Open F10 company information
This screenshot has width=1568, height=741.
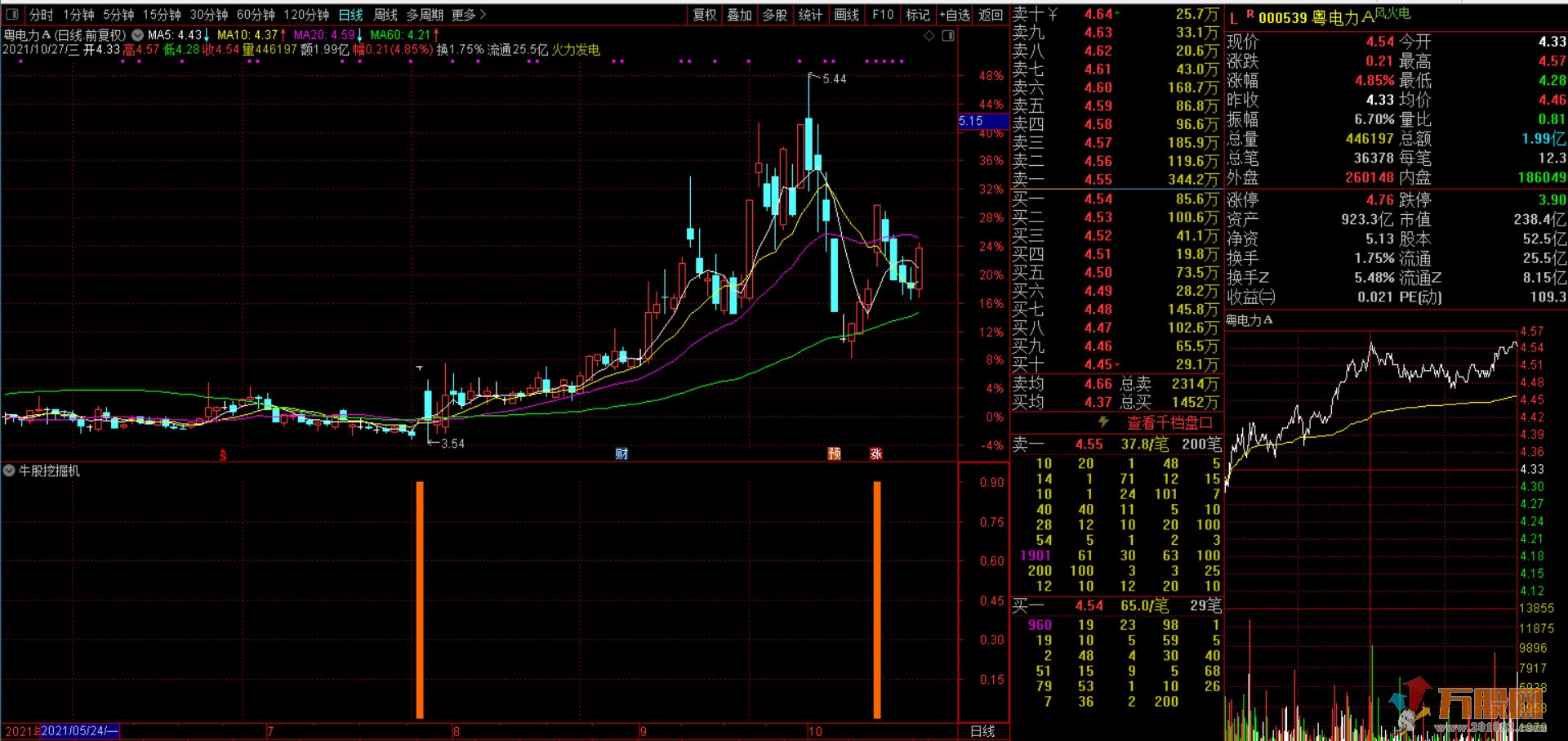pyautogui.click(x=882, y=15)
